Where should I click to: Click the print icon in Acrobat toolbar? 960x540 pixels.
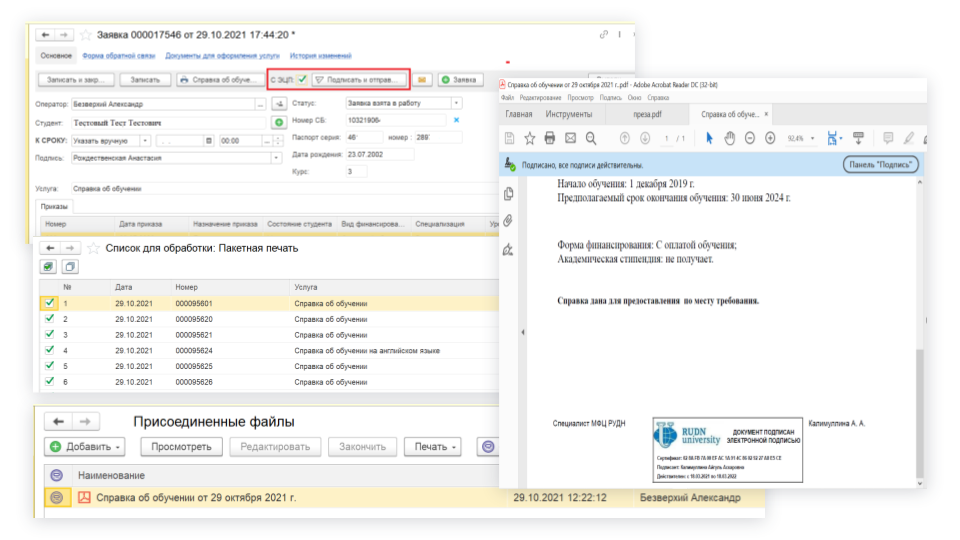[x=550, y=138]
